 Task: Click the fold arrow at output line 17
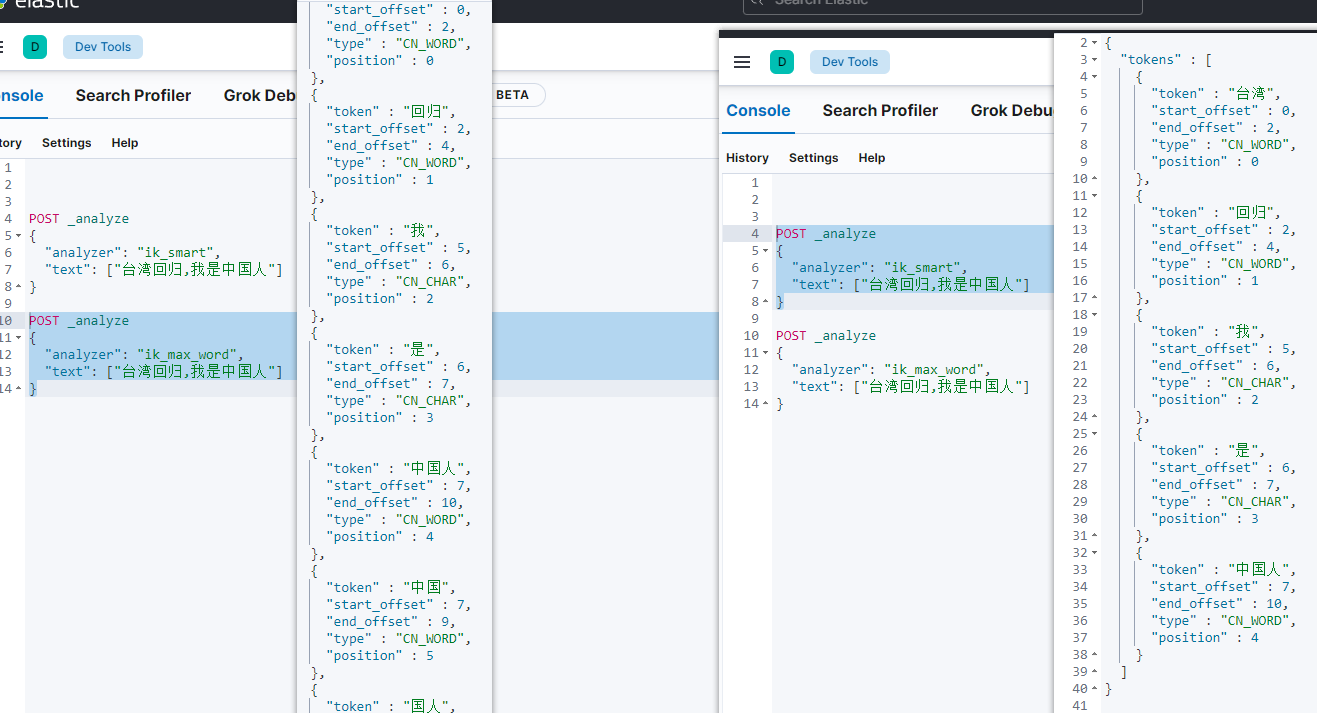pos(1095,298)
